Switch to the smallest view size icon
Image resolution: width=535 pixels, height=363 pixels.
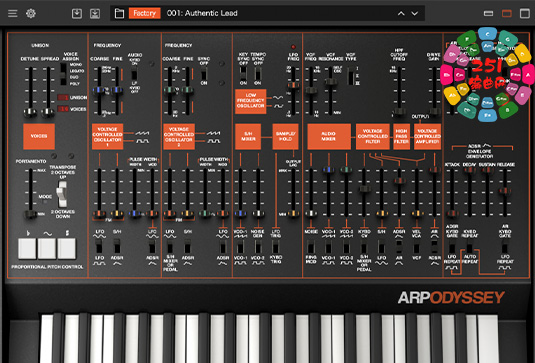coord(488,13)
